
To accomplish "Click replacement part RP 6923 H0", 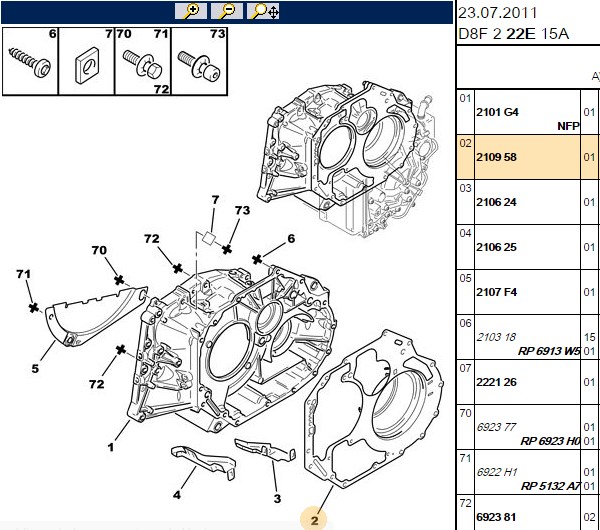I will coord(550,441).
